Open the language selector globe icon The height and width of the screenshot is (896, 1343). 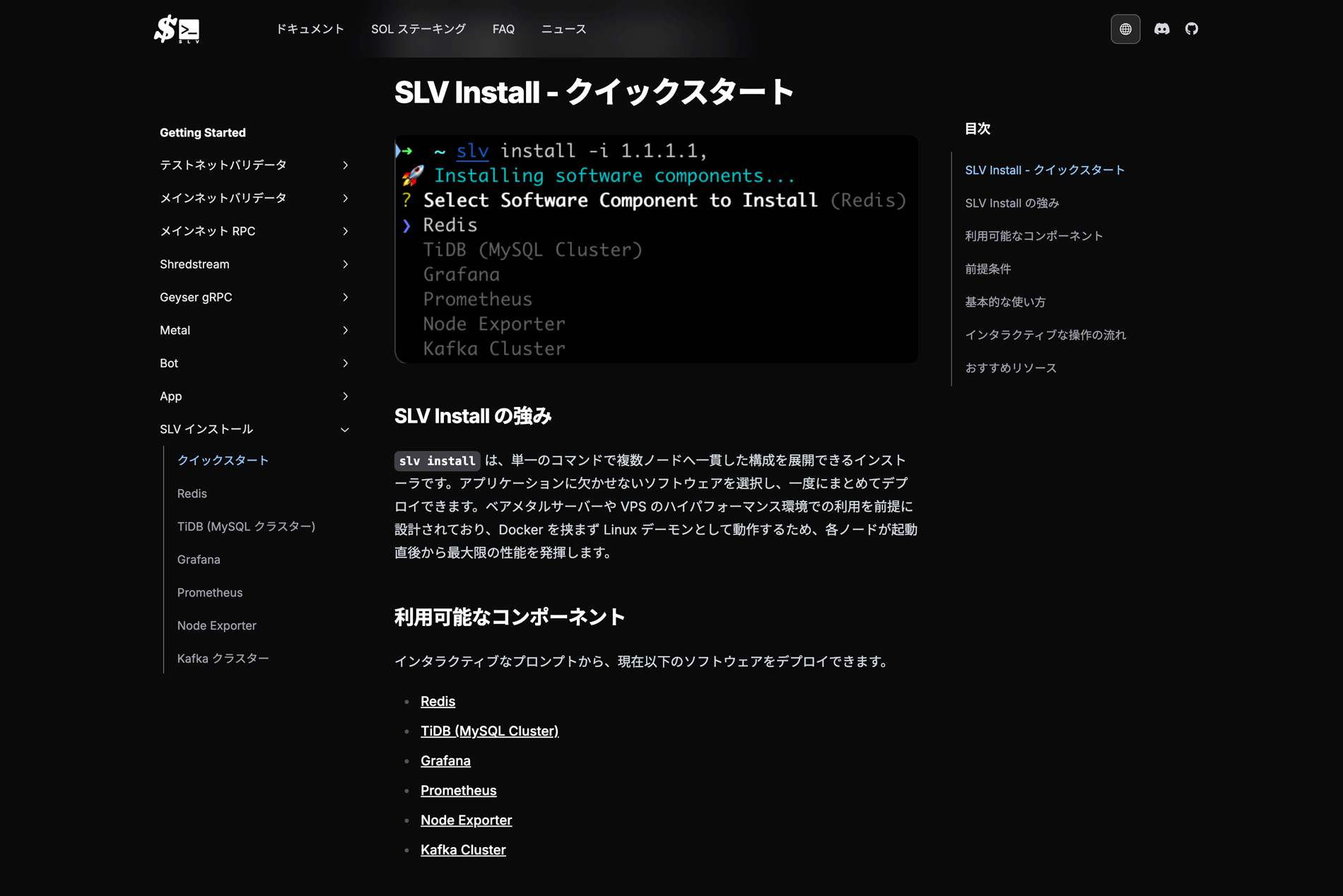[1125, 29]
